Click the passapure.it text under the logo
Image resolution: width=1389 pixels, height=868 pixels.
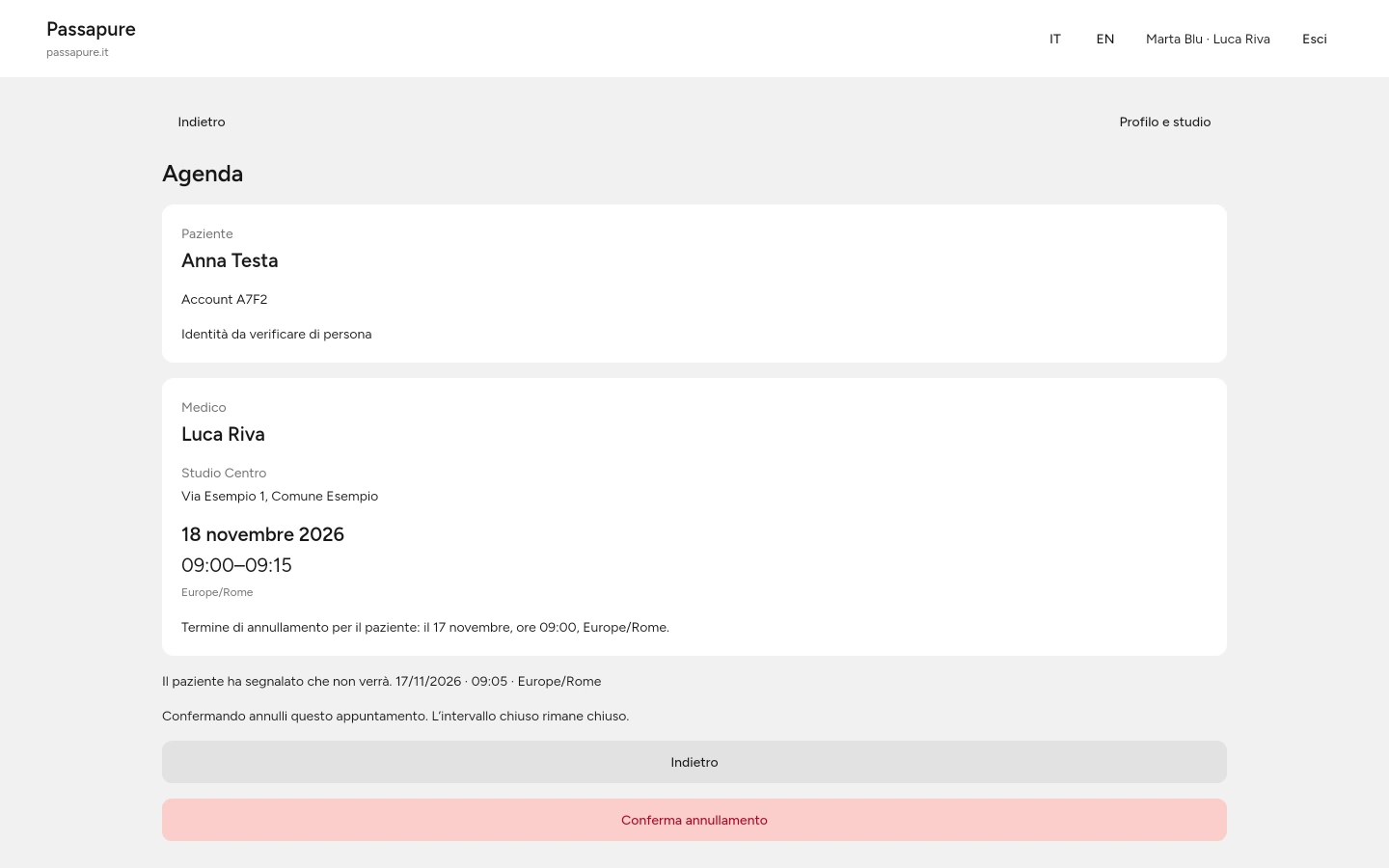point(77,52)
